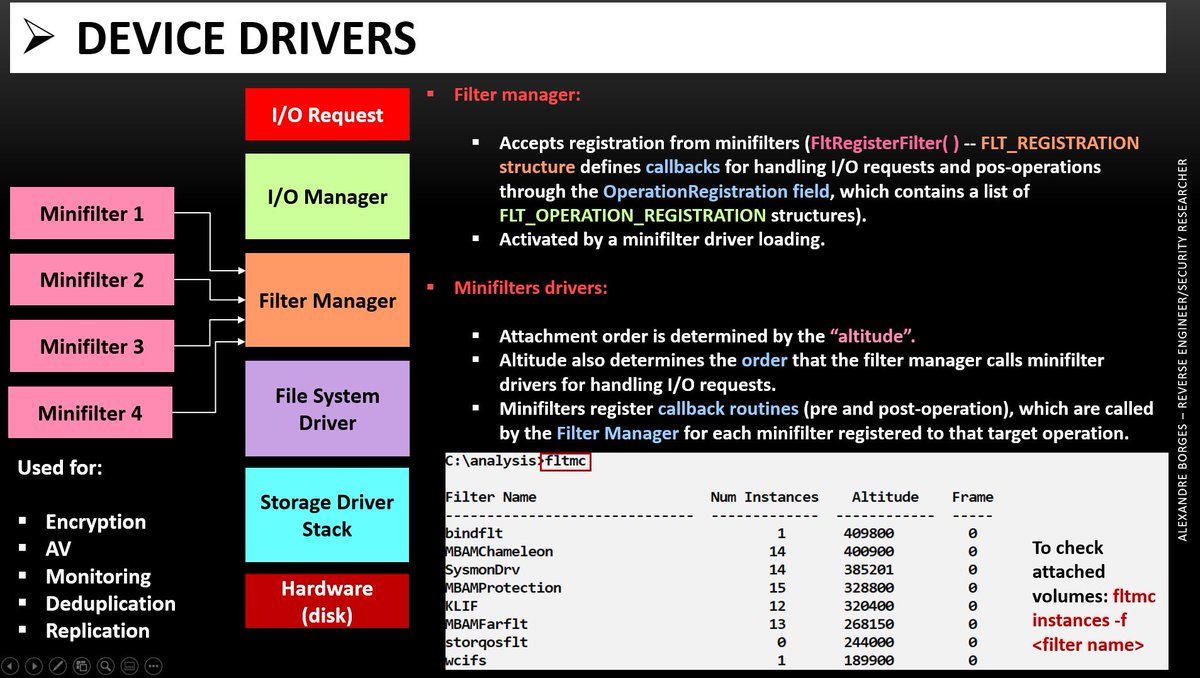Select the I/O Request red box
This screenshot has width=1200, height=678.
tap(328, 114)
